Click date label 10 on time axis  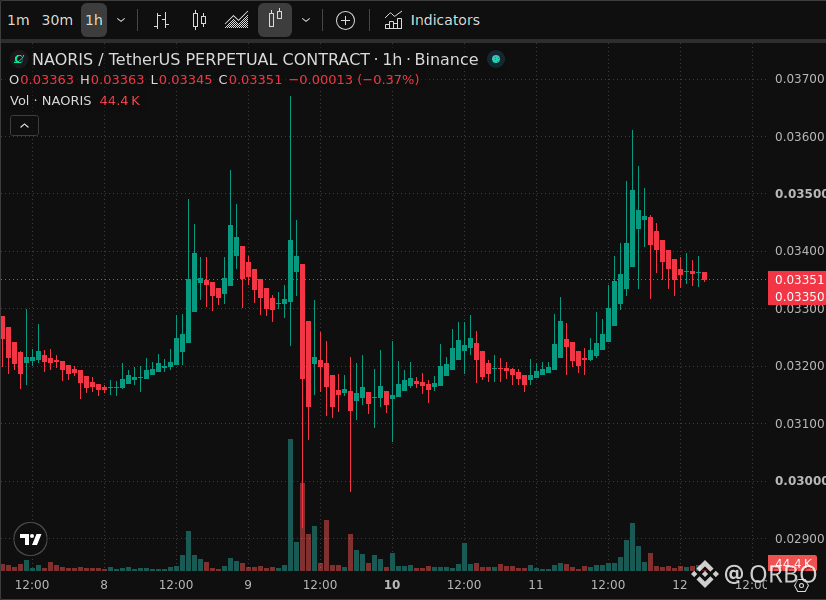tap(392, 585)
